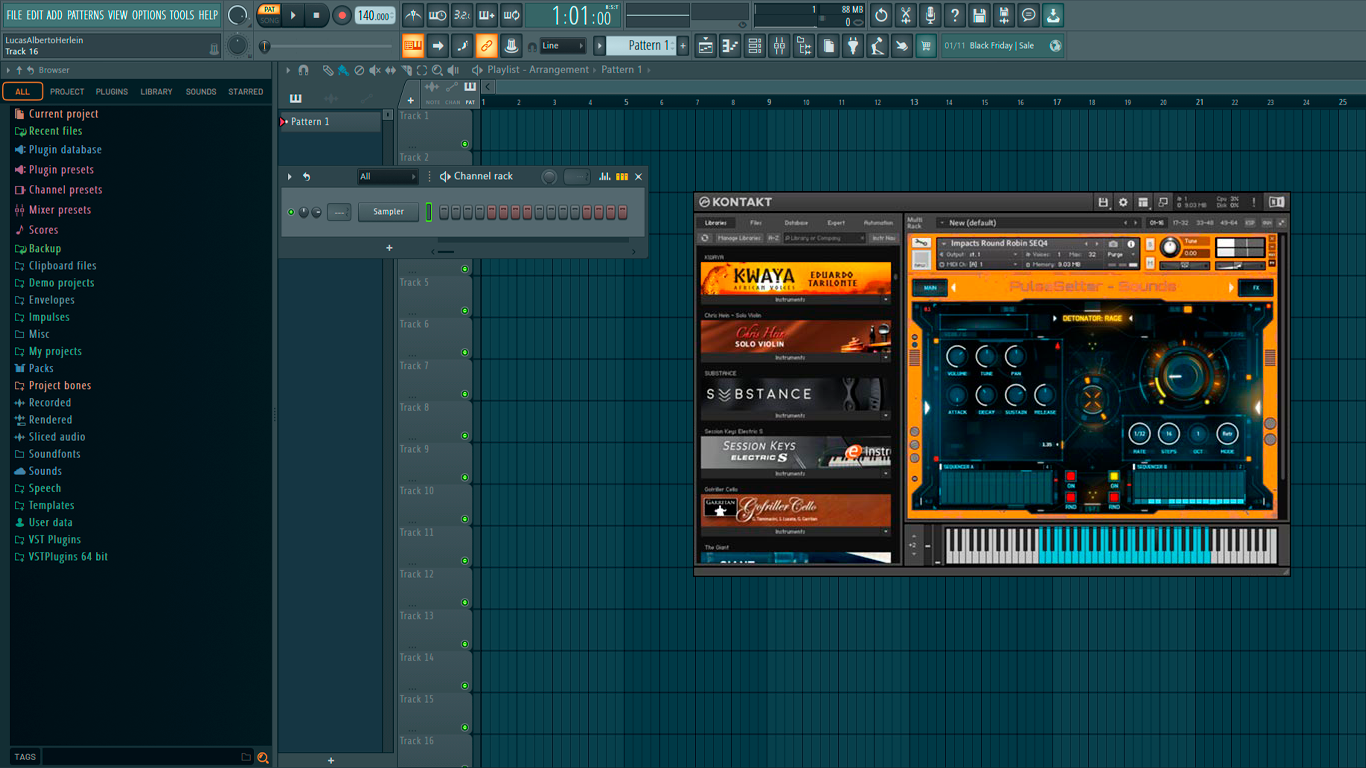Switch browser to SOUNDS tab
Image resolution: width=1366 pixels, height=768 pixels.
click(x=200, y=91)
